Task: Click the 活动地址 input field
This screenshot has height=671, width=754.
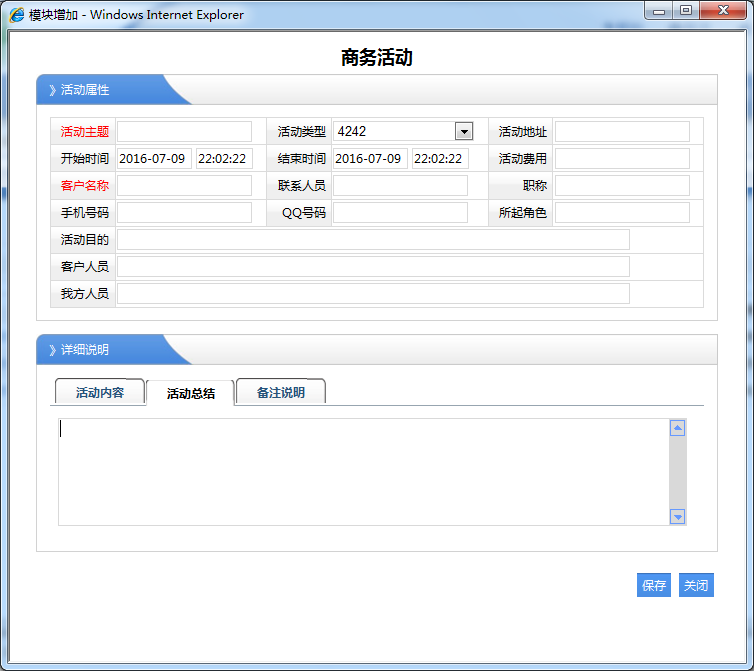Action: point(622,132)
